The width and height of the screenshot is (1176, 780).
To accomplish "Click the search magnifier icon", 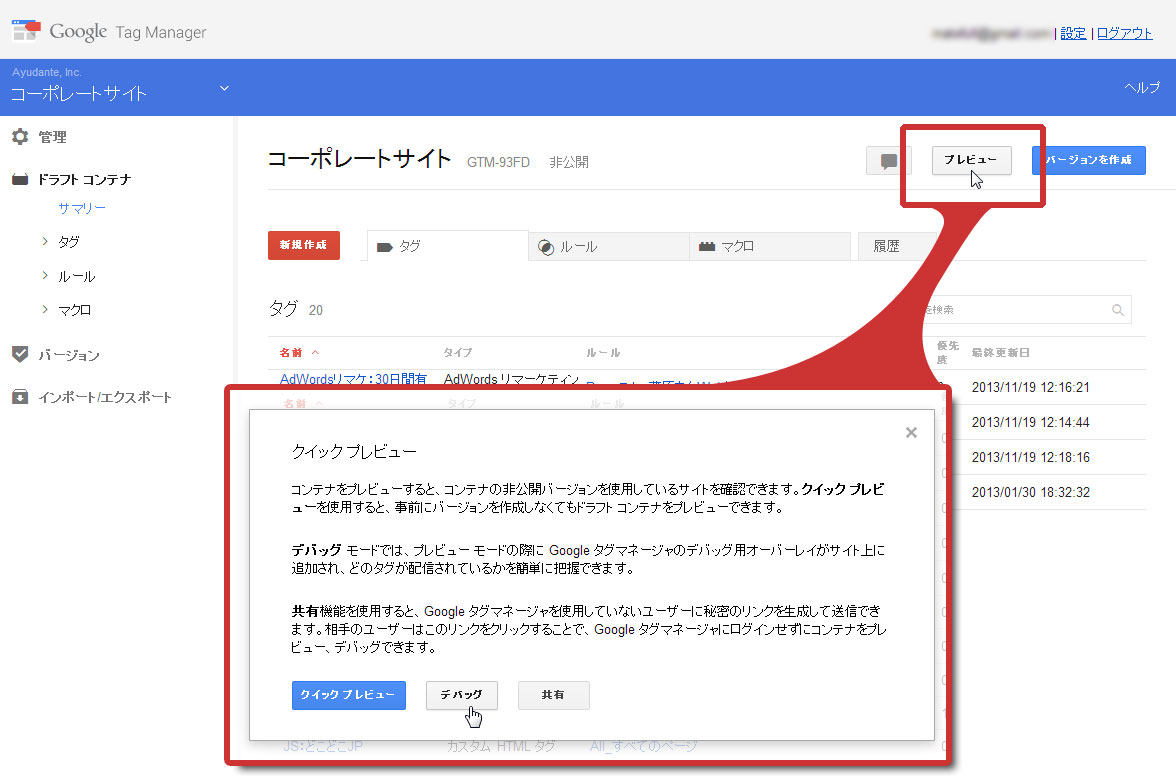I will pyautogui.click(x=1118, y=310).
